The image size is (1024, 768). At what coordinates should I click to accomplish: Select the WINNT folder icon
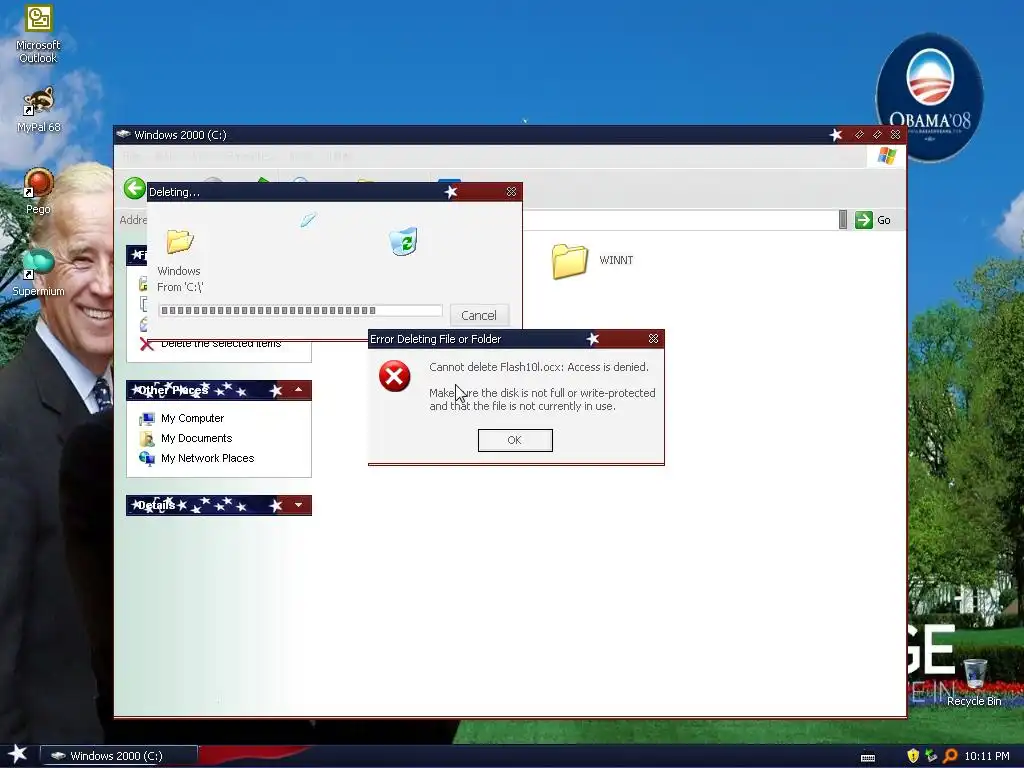coord(569,261)
